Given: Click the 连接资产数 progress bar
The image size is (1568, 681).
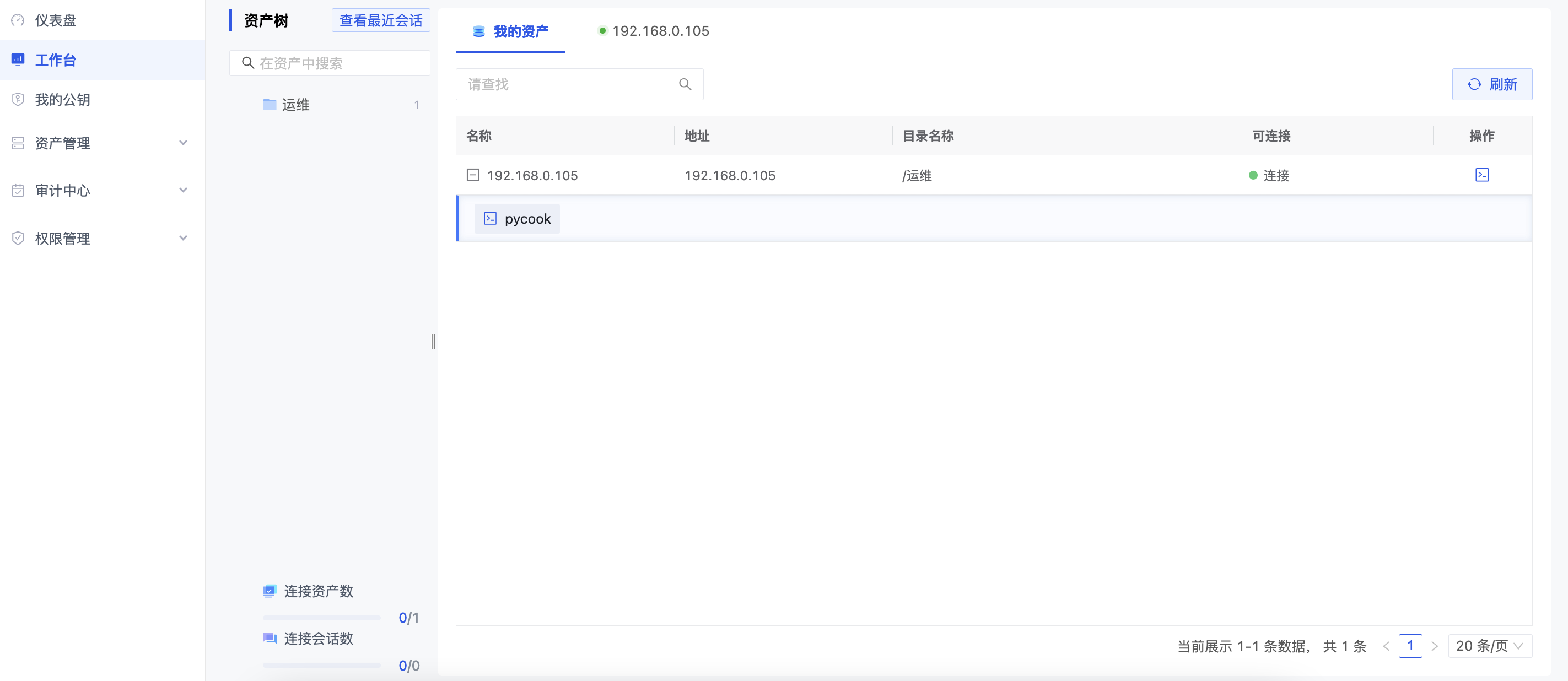Looking at the screenshot, I should pyautogui.click(x=321, y=618).
